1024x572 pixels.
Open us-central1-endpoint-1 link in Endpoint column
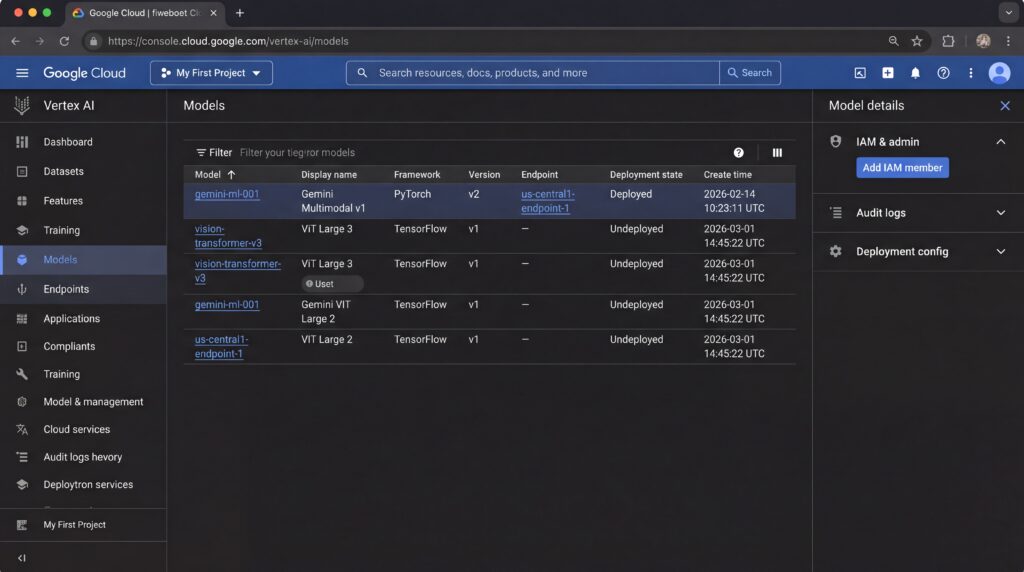click(x=548, y=201)
